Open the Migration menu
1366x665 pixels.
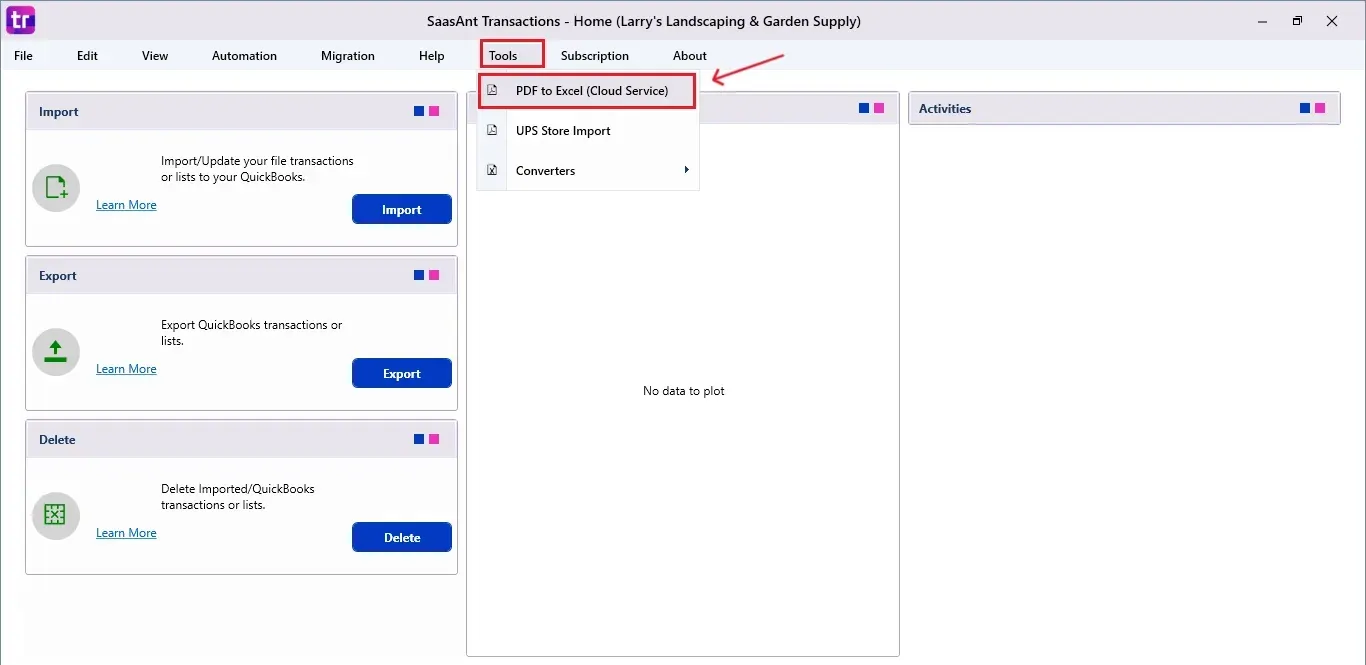[348, 56]
